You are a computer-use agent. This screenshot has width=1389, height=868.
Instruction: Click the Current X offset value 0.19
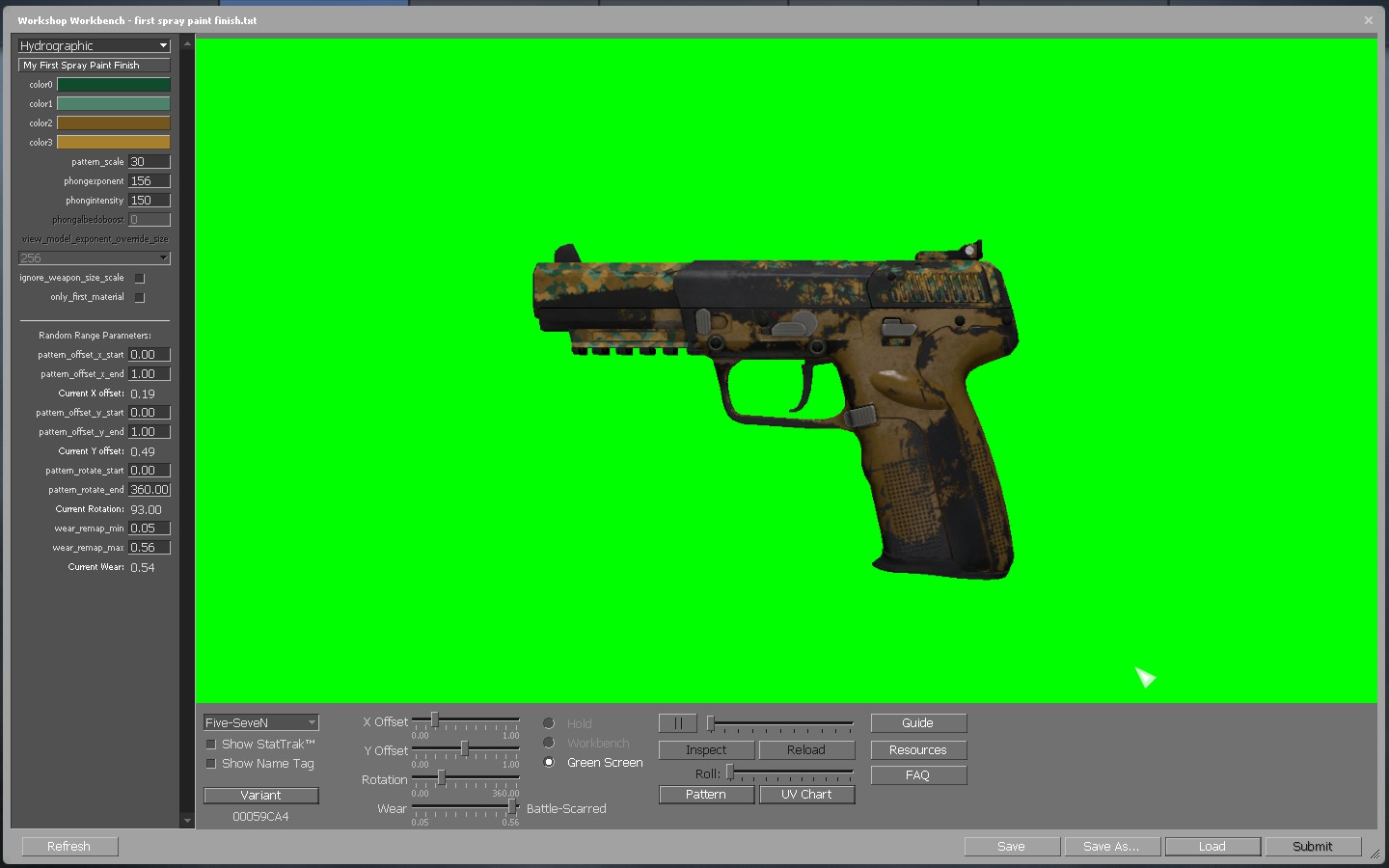click(143, 394)
